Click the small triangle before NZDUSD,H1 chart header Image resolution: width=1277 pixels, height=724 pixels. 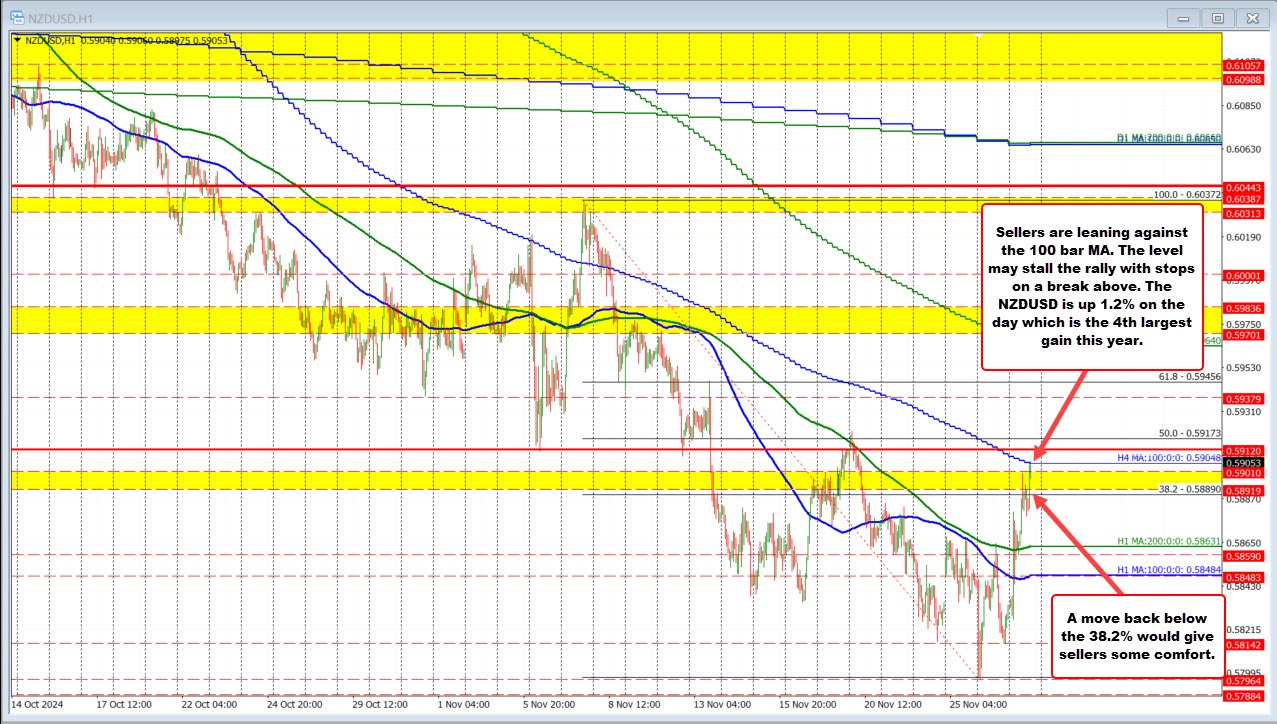point(16,40)
